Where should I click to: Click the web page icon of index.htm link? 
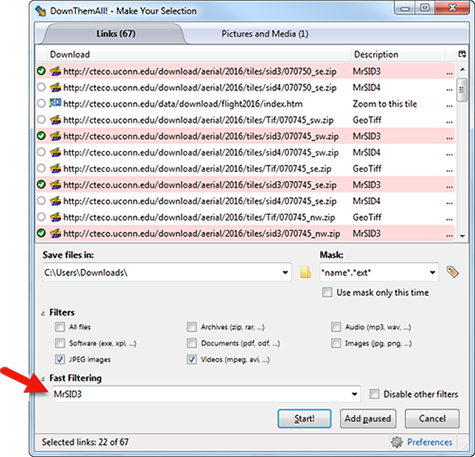(x=55, y=103)
